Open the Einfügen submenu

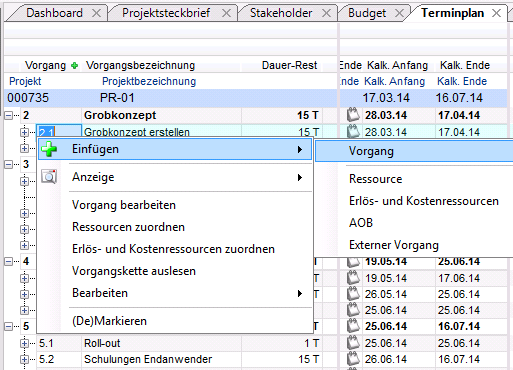tap(175, 149)
